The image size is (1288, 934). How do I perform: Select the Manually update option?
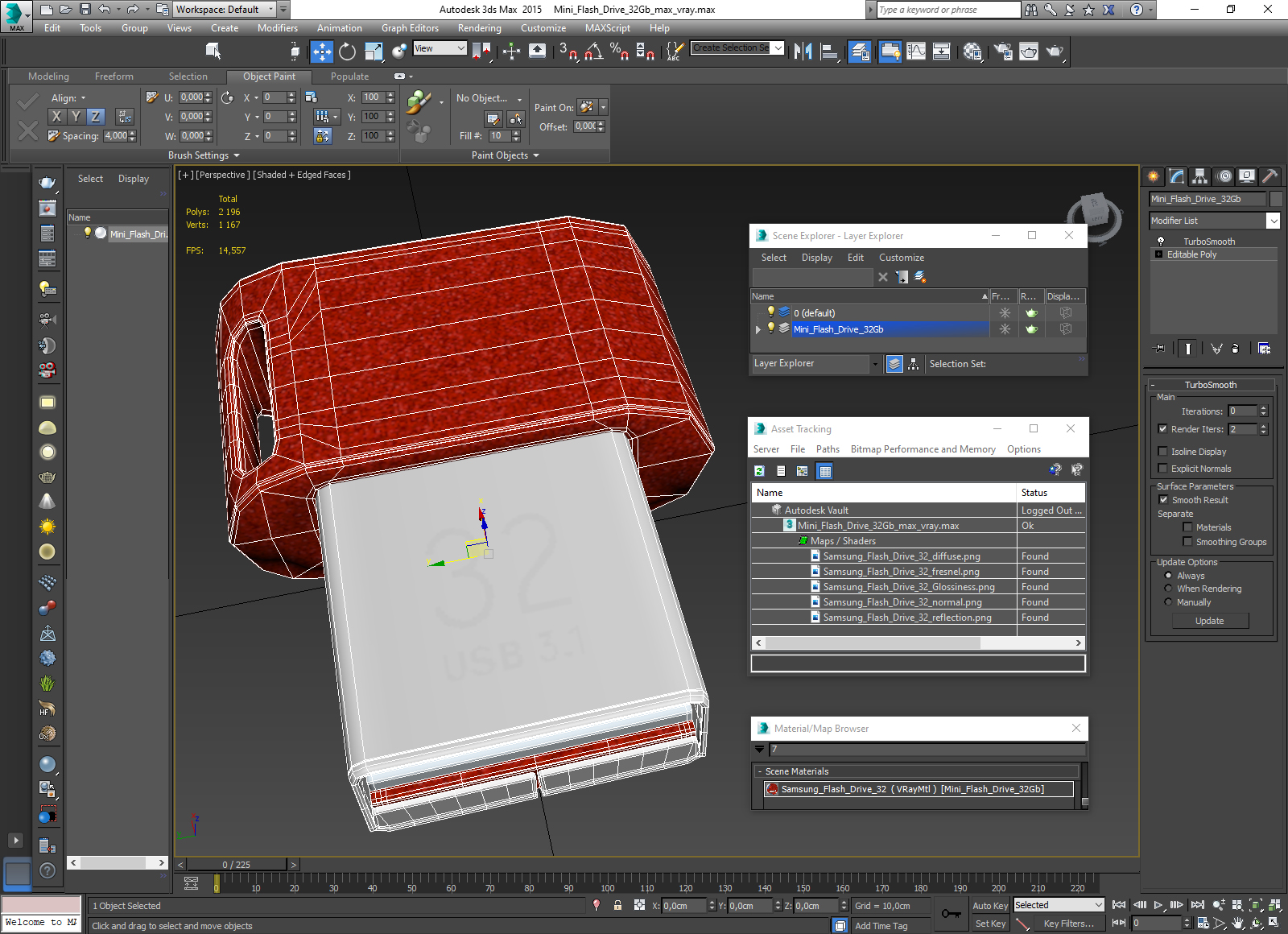tap(1168, 601)
